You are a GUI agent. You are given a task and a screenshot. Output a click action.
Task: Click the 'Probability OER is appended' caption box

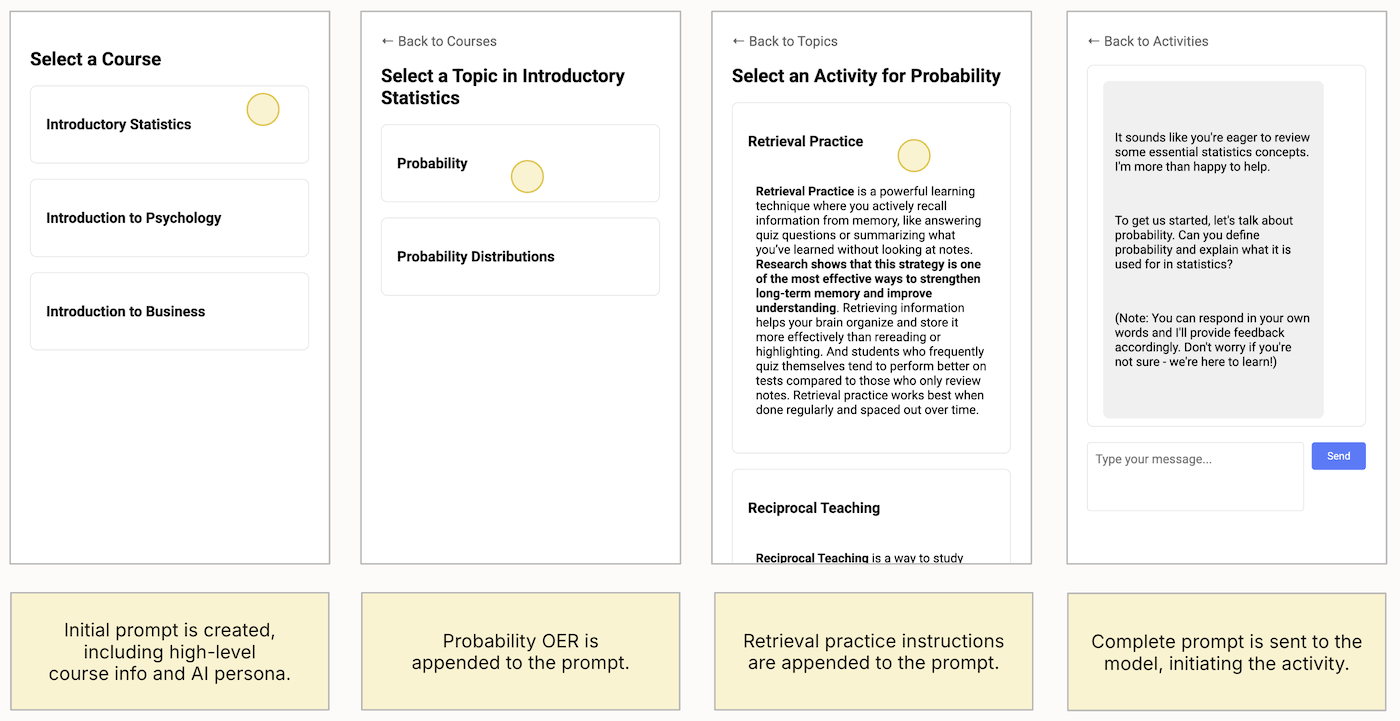point(520,651)
